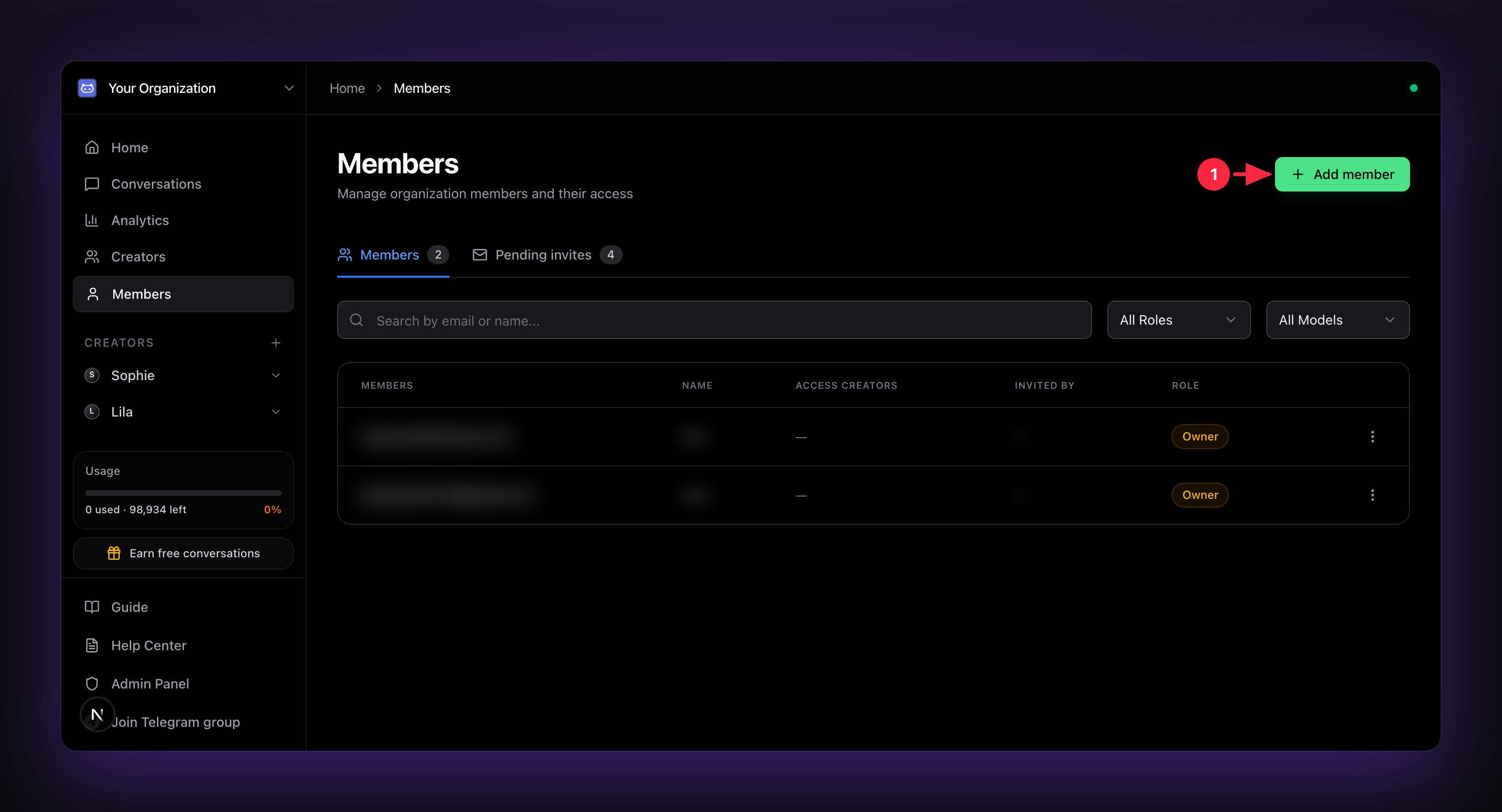This screenshot has height=812, width=1502.
Task: Click the CREATORS section label
Action: click(119, 343)
